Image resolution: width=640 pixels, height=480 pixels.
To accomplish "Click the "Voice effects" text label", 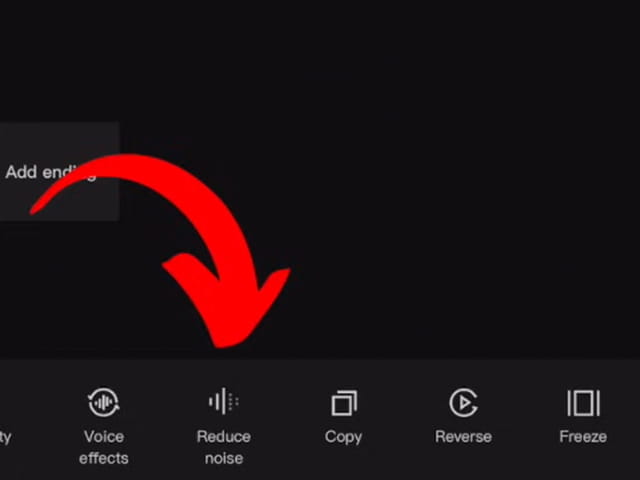I will point(104,447).
